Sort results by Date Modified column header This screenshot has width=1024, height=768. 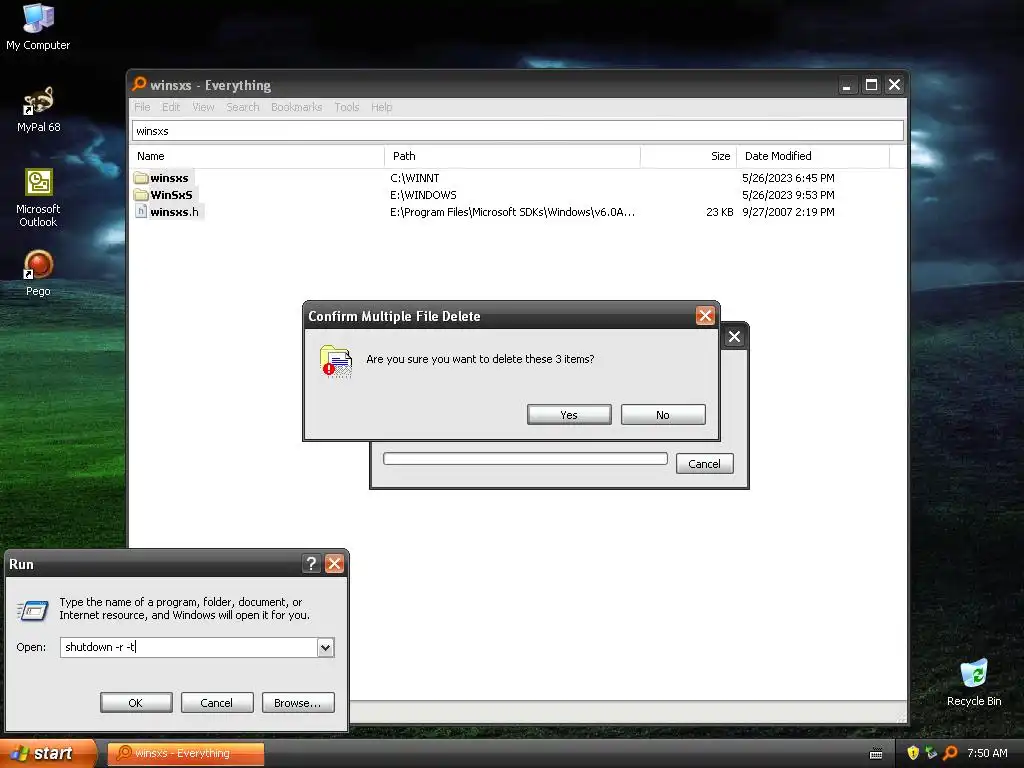pos(813,156)
